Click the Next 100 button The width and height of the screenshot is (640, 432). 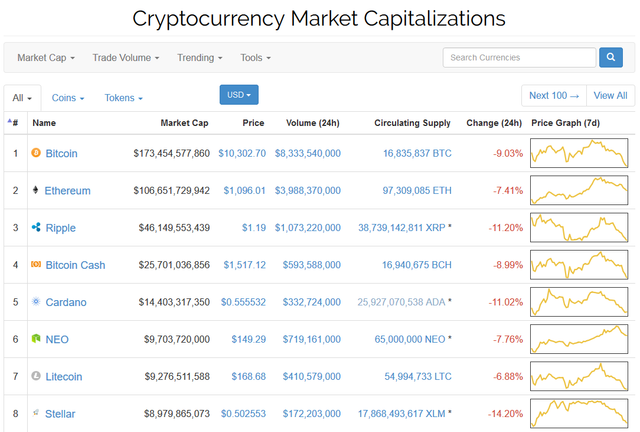(553, 95)
